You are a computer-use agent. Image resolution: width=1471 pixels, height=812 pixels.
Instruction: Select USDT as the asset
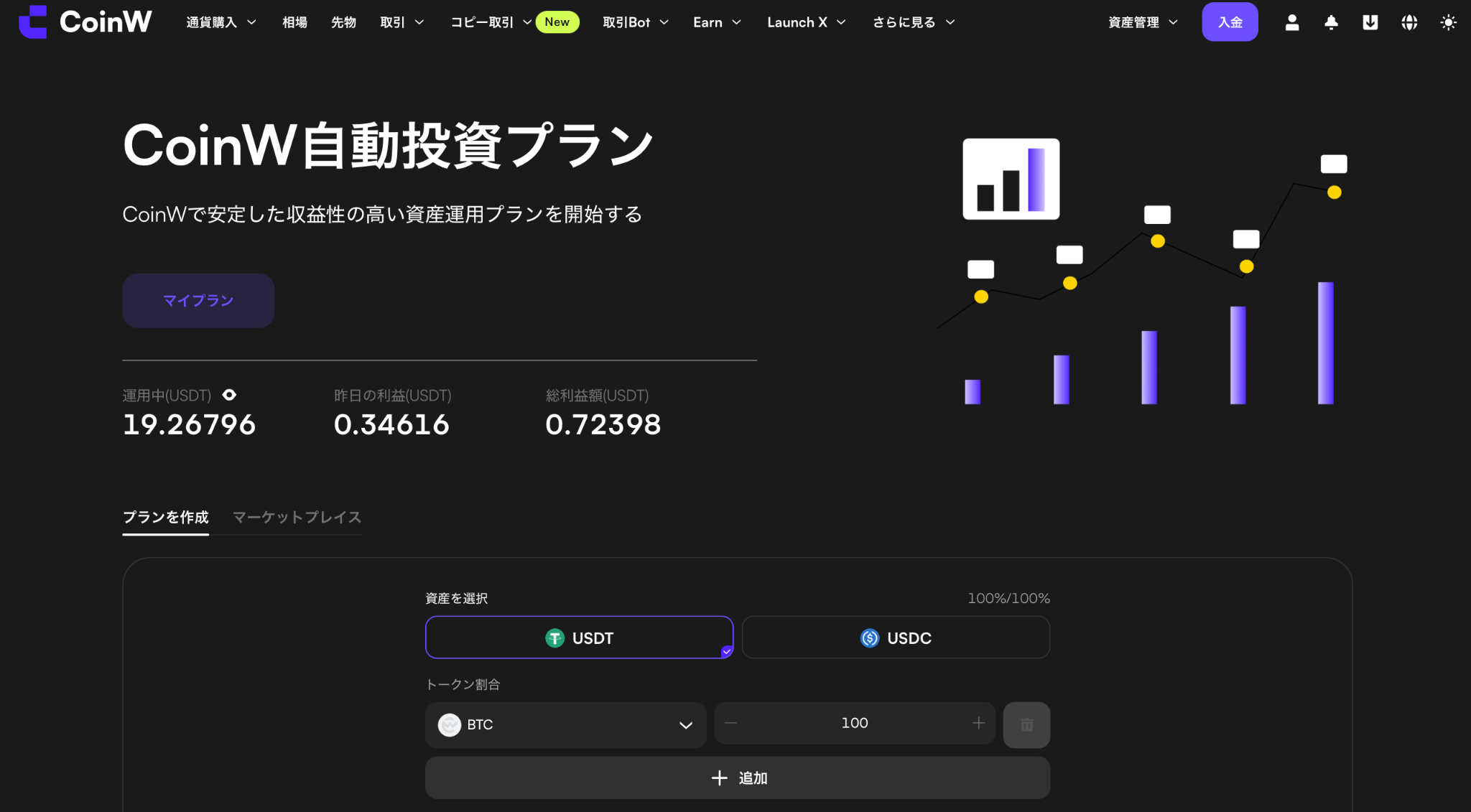[x=579, y=638]
